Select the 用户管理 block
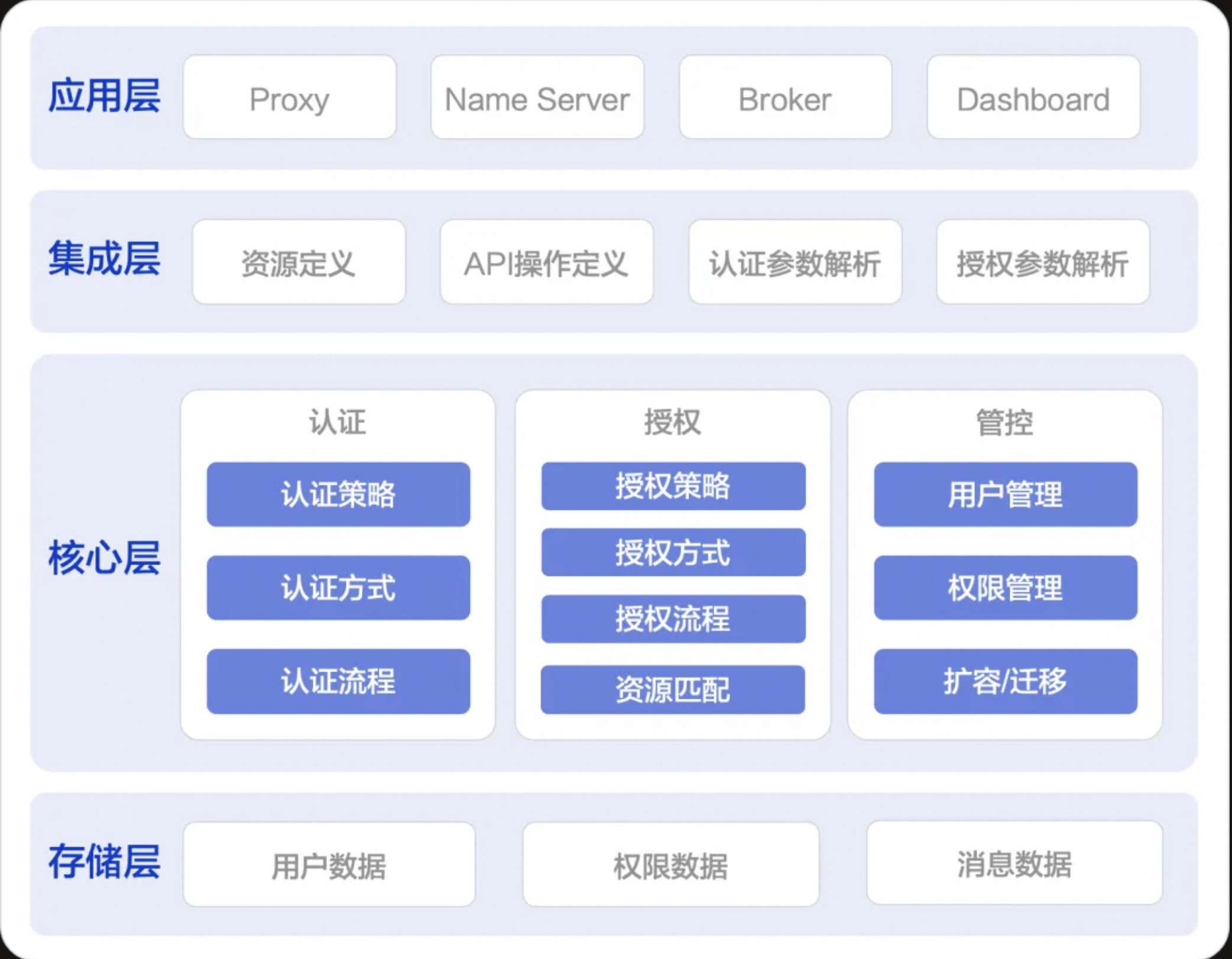The width and height of the screenshot is (1232, 959). pos(1005,494)
